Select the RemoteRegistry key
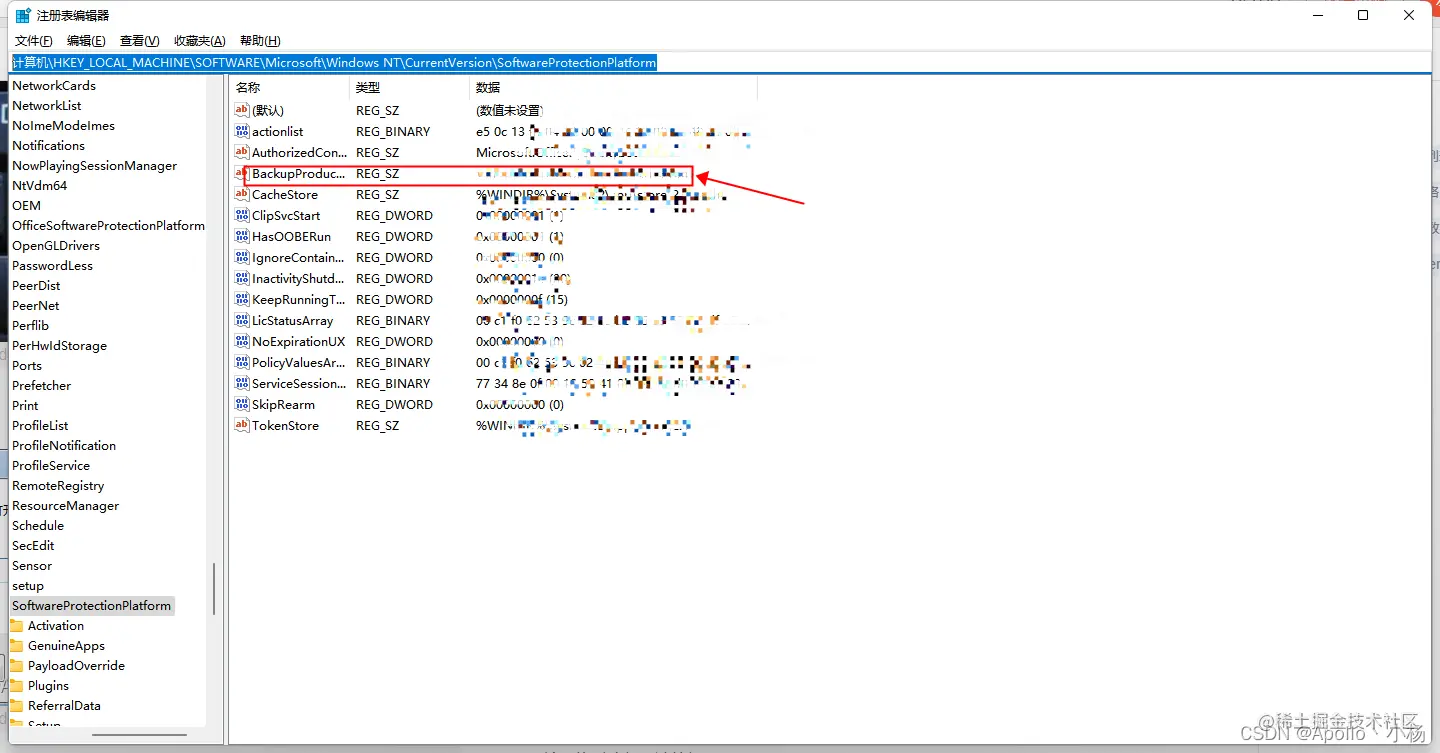 (x=58, y=485)
